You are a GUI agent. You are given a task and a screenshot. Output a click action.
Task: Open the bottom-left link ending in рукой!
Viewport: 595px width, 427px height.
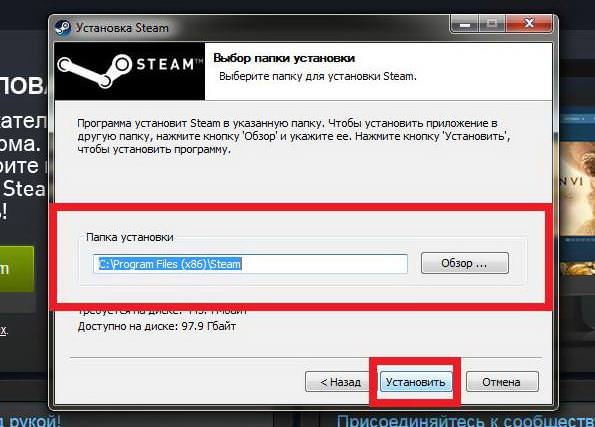pos(30,421)
